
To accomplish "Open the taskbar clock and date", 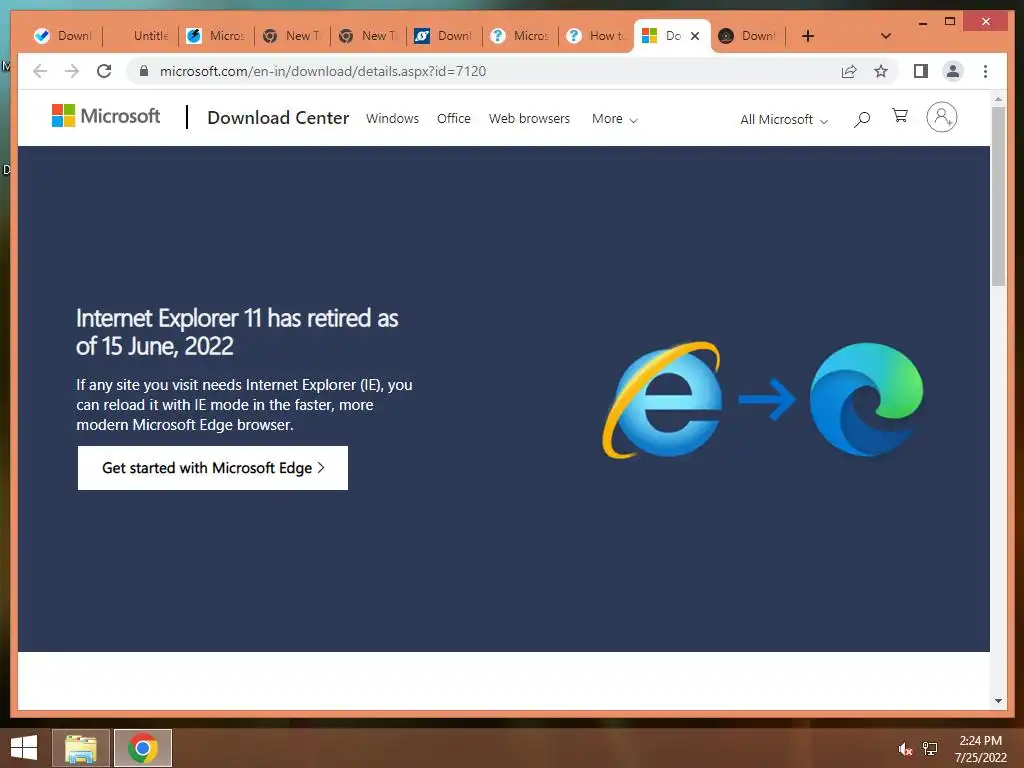I will point(980,749).
